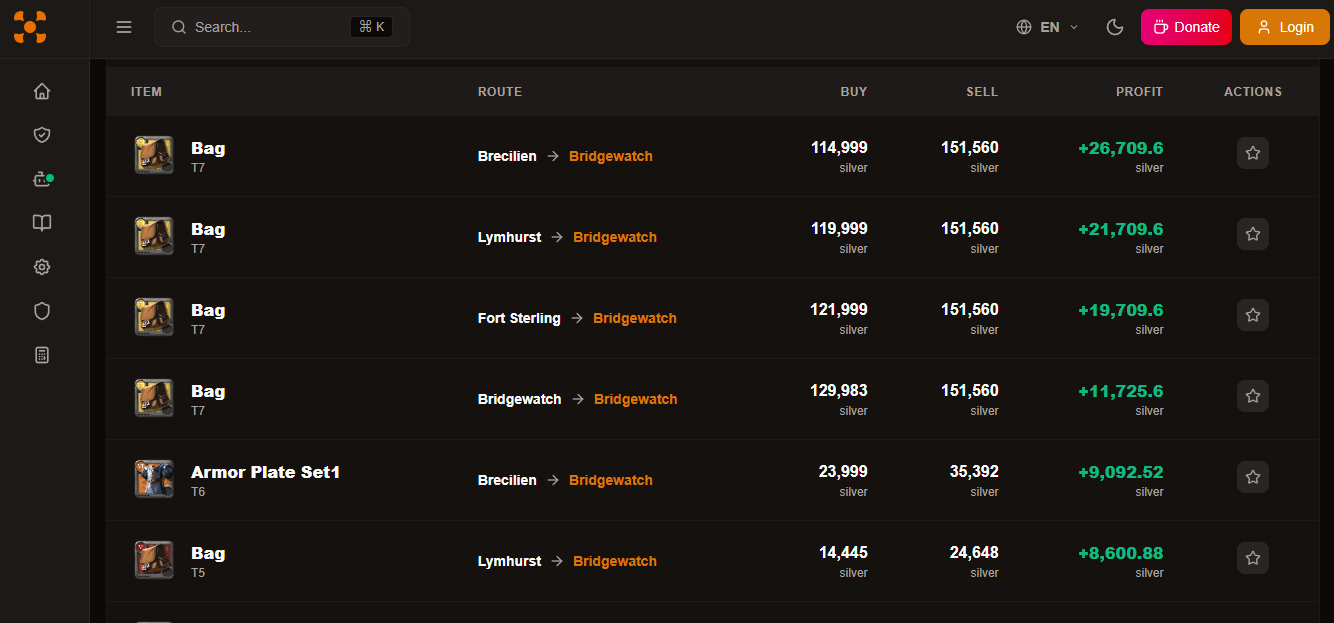
Task: Click profit value +21,709.6
Action: click(1121, 229)
